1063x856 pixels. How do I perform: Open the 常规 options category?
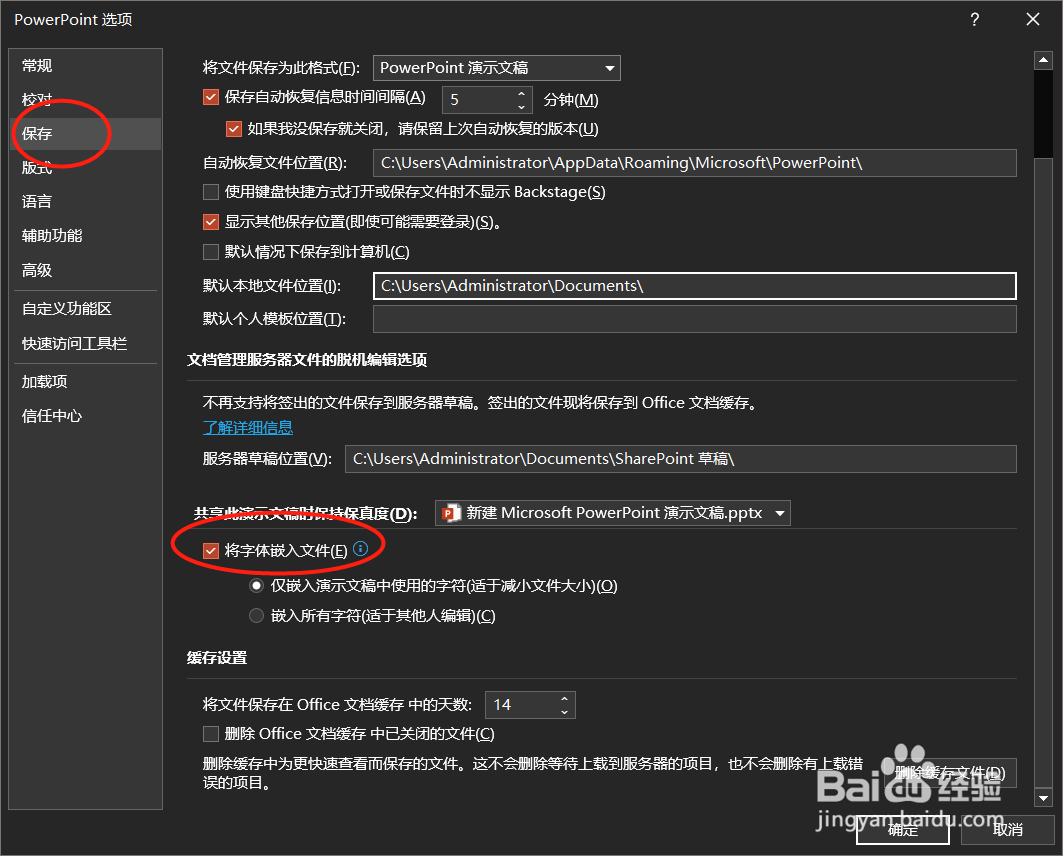pos(85,66)
